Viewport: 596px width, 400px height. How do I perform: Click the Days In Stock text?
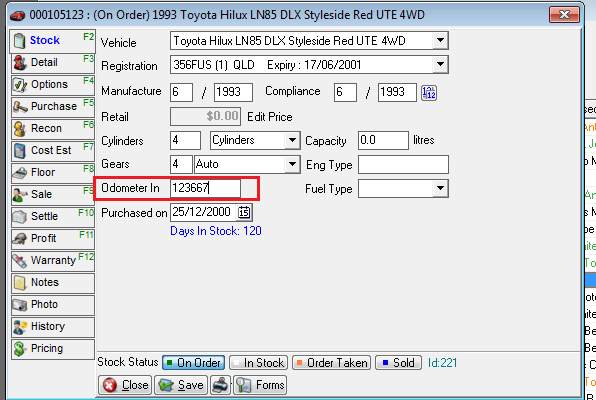point(216,231)
